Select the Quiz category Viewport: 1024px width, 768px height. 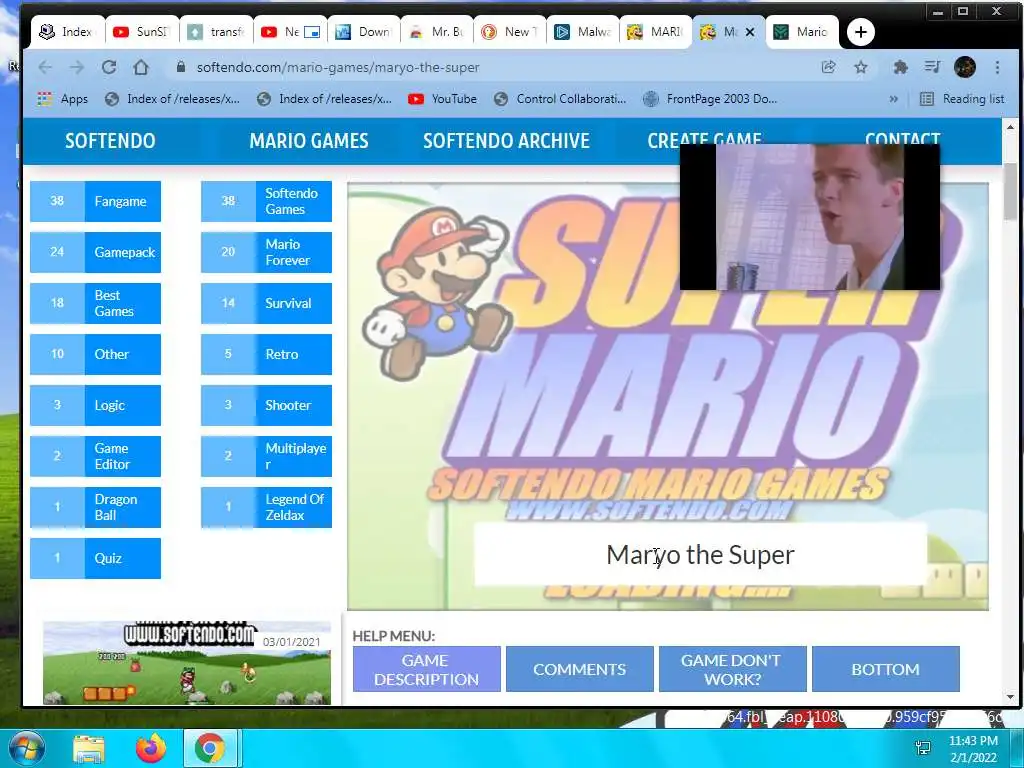click(95, 558)
